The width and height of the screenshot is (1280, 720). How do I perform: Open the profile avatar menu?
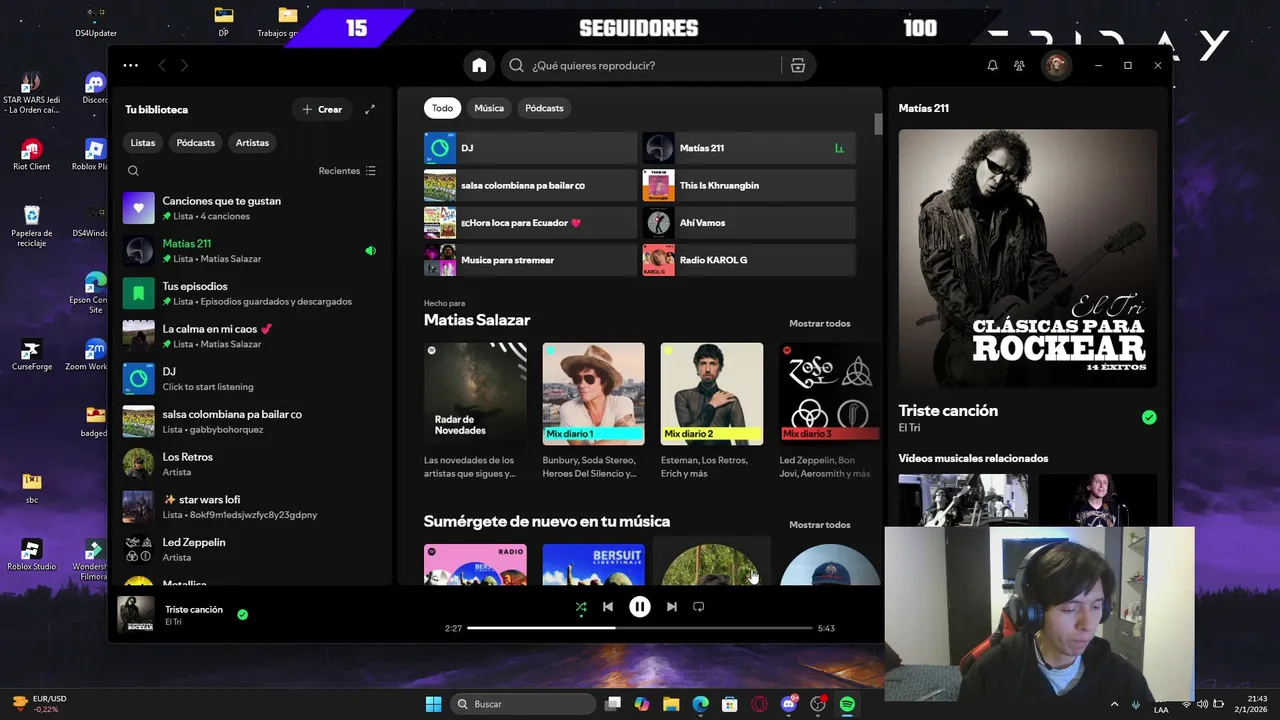pyautogui.click(x=1056, y=65)
